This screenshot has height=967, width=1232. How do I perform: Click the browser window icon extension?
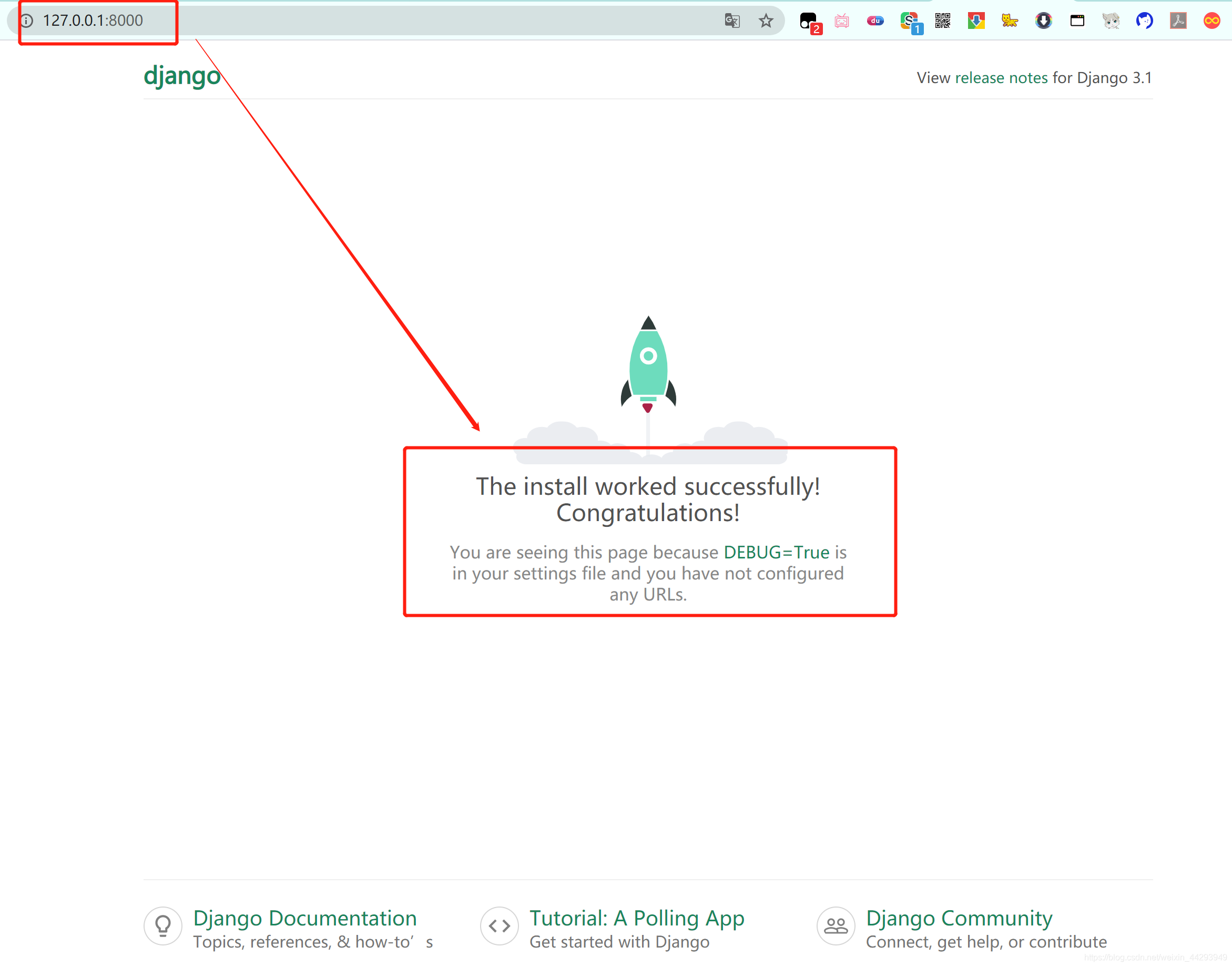click(1077, 21)
